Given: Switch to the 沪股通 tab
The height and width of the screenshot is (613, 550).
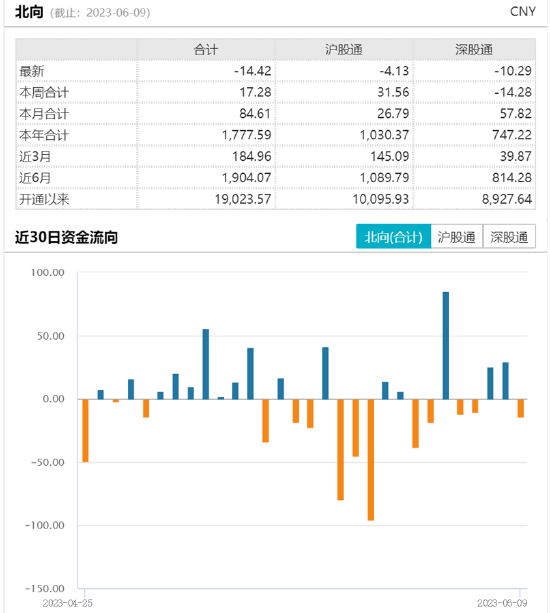Looking at the screenshot, I should coord(457,237).
